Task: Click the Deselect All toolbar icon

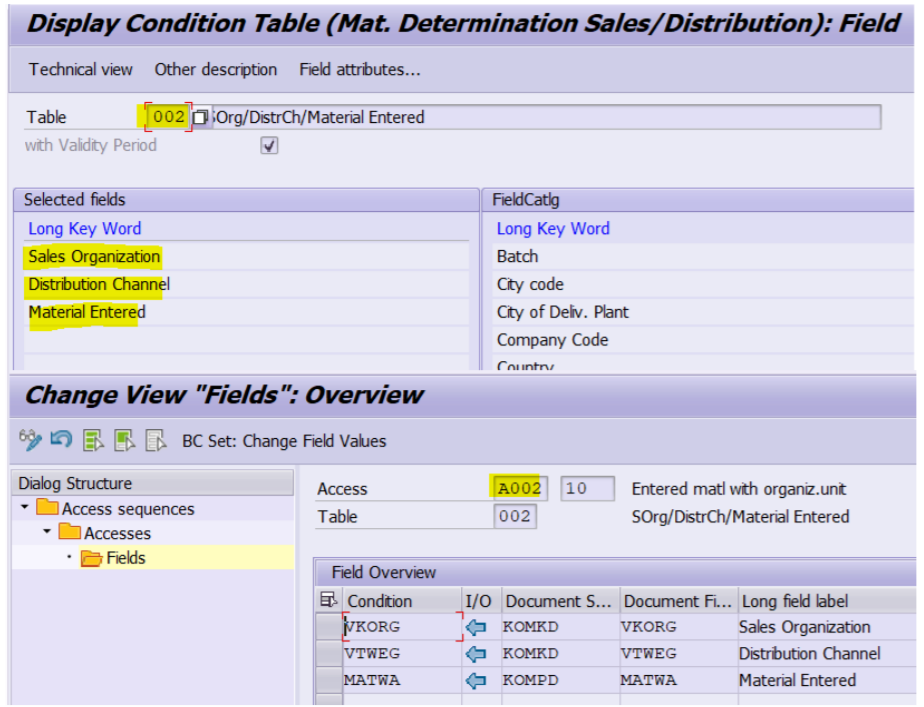Action: 156,440
